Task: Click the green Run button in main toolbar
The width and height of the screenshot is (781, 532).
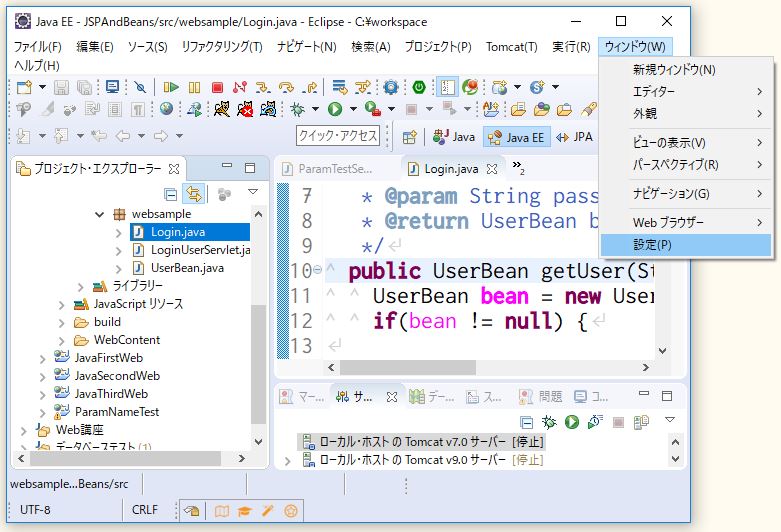Action: [335, 109]
